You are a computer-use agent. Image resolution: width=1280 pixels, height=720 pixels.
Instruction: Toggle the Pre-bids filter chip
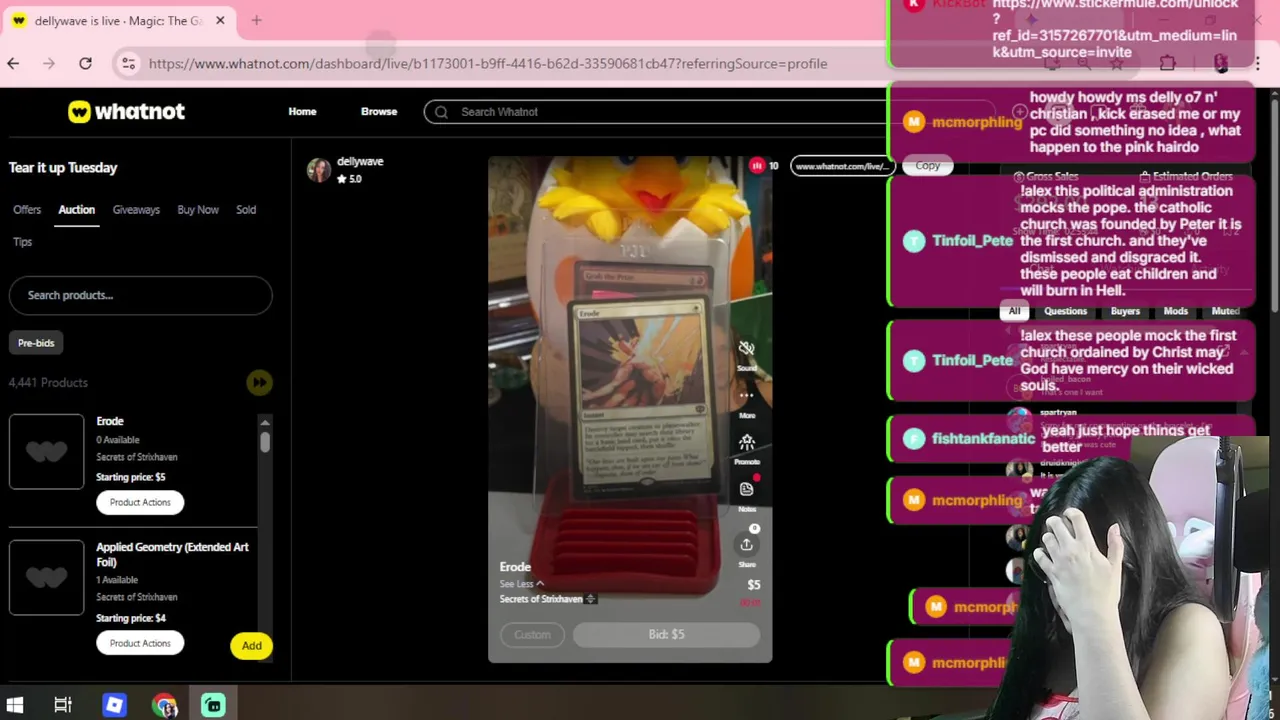36,343
